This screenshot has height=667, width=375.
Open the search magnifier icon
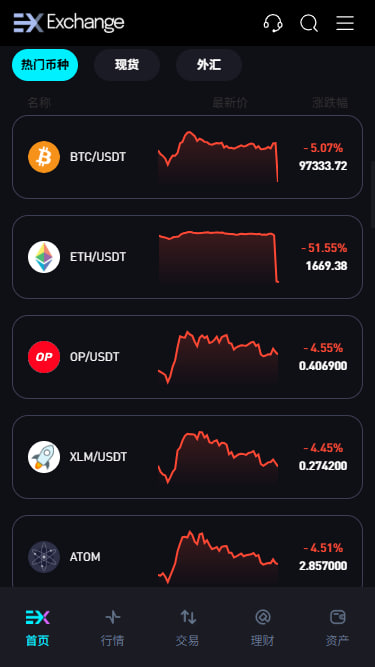click(309, 23)
